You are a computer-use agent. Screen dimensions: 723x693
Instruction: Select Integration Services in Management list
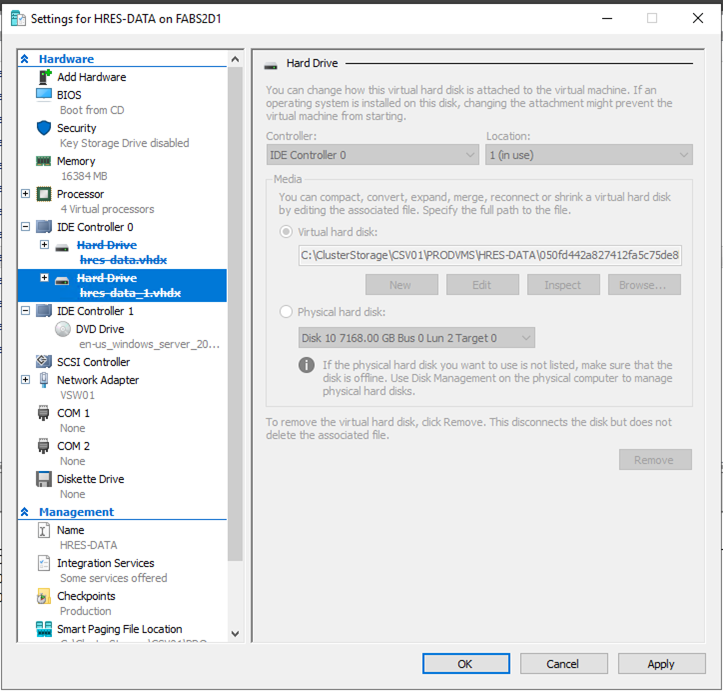(105, 563)
